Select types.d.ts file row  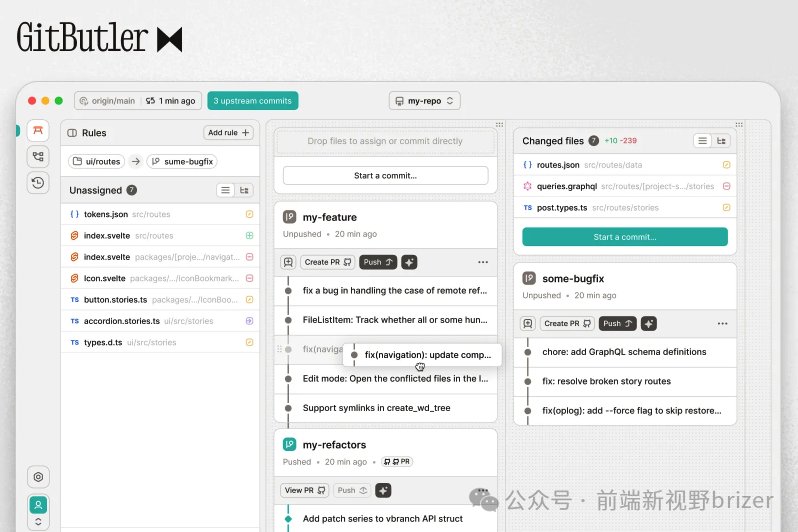[160, 343]
